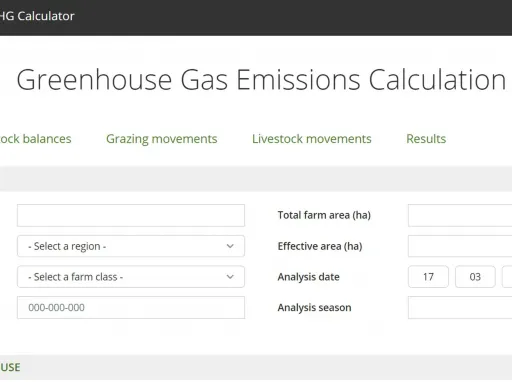This screenshot has height=382, width=512.
Task: Open the Livestock movements tab
Action: pyautogui.click(x=312, y=139)
